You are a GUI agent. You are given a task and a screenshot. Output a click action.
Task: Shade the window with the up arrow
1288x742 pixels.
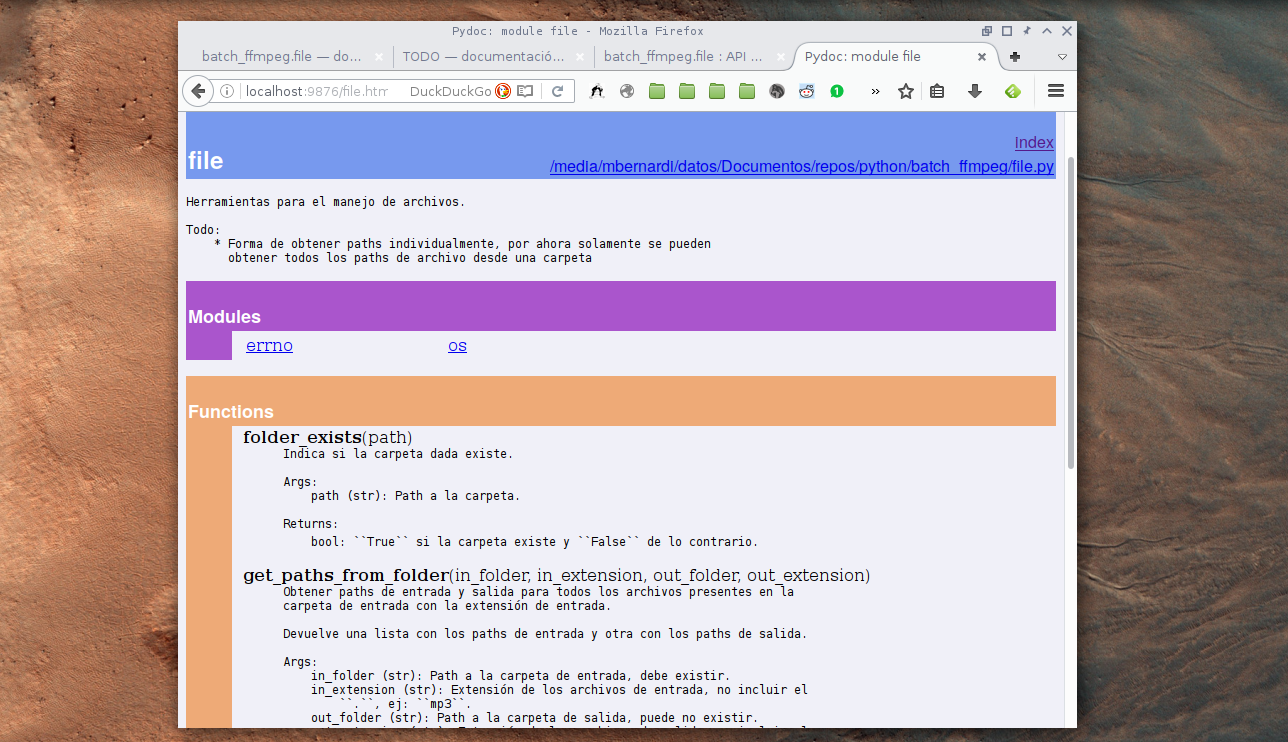(x=1046, y=31)
